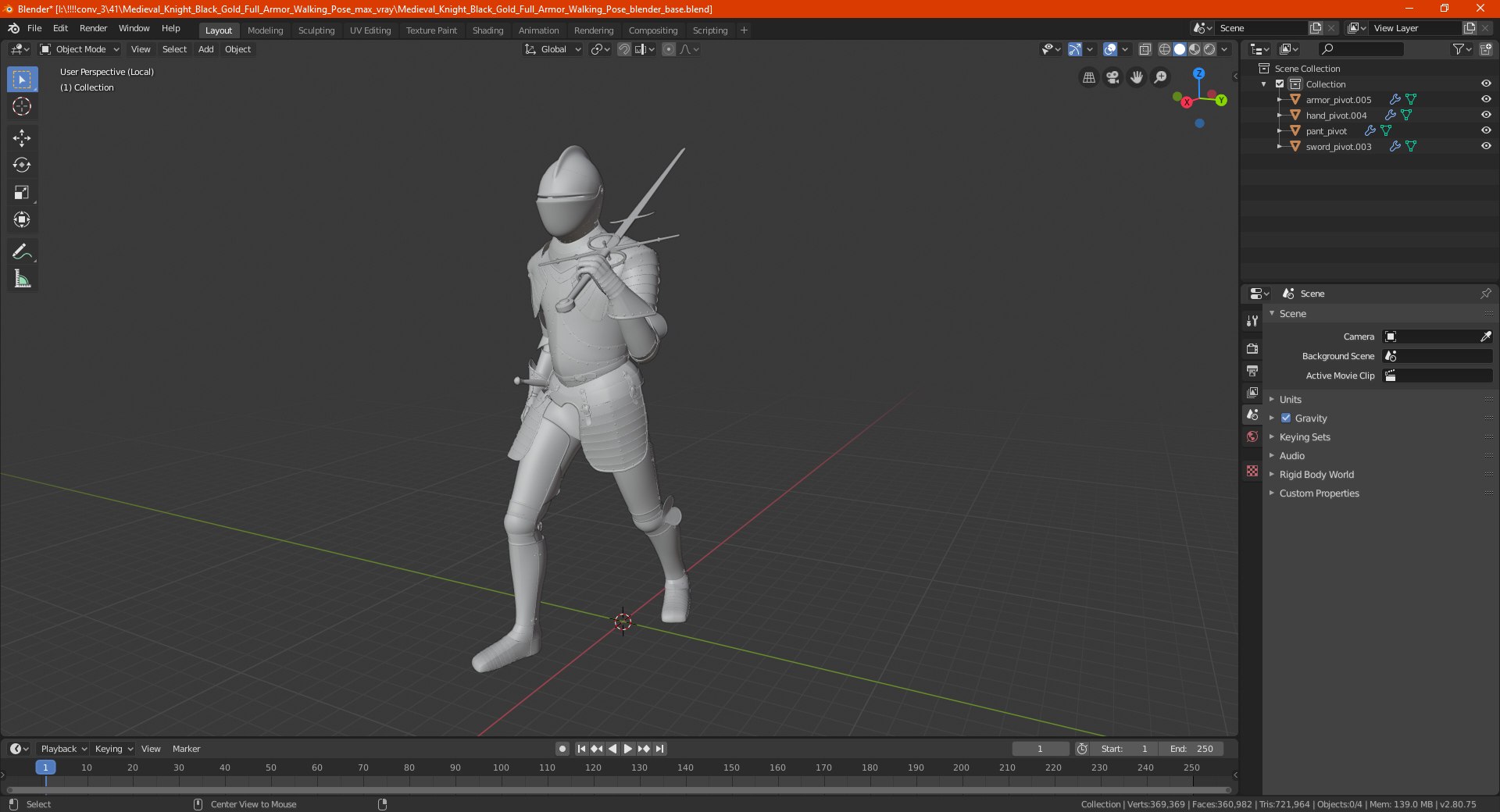Select rendered viewport shading sphere
Image resolution: width=1500 pixels, height=812 pixels.
point(1209,49)
